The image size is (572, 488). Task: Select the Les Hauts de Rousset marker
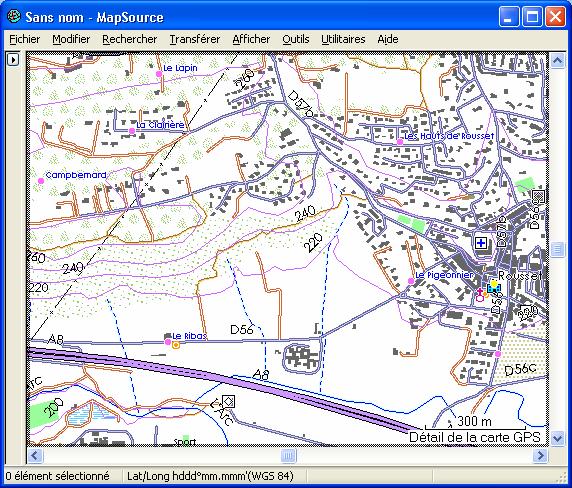(x=400, y=142)
